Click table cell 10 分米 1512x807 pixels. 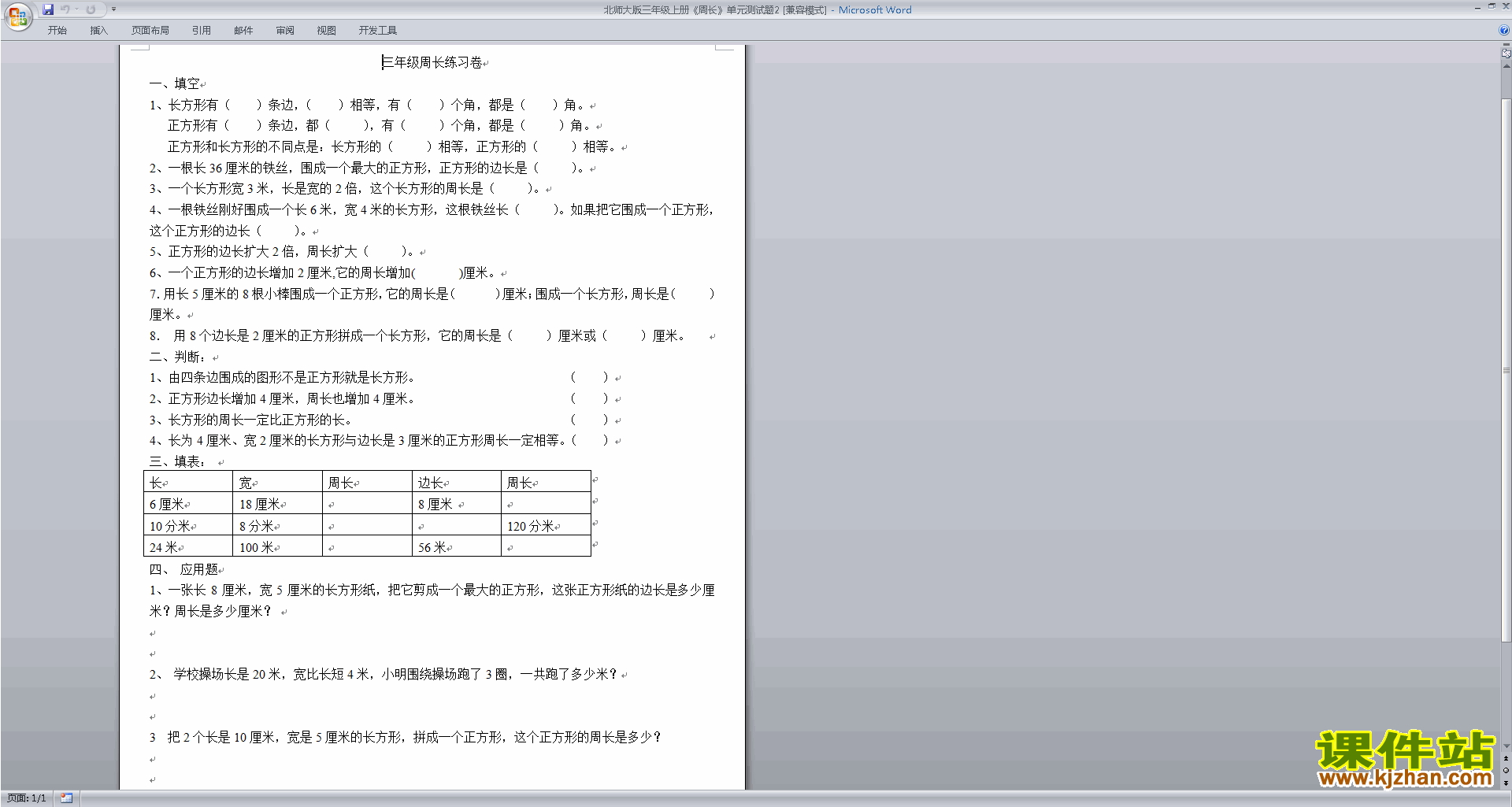point(187,526)
